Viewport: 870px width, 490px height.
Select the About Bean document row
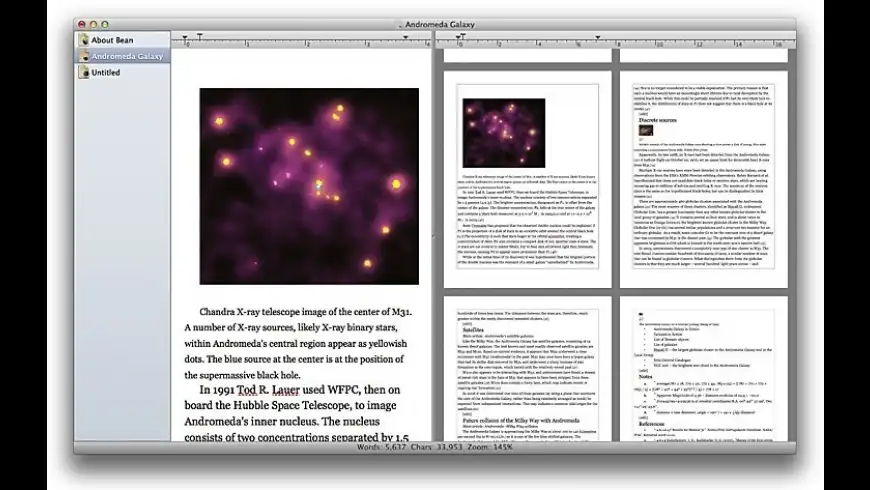123,40
